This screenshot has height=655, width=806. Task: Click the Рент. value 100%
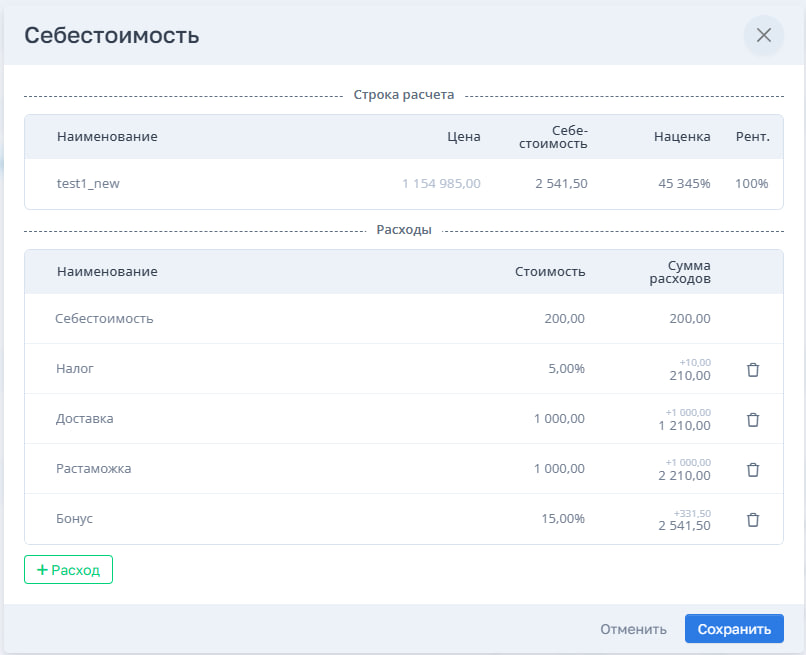click(752, 184)
